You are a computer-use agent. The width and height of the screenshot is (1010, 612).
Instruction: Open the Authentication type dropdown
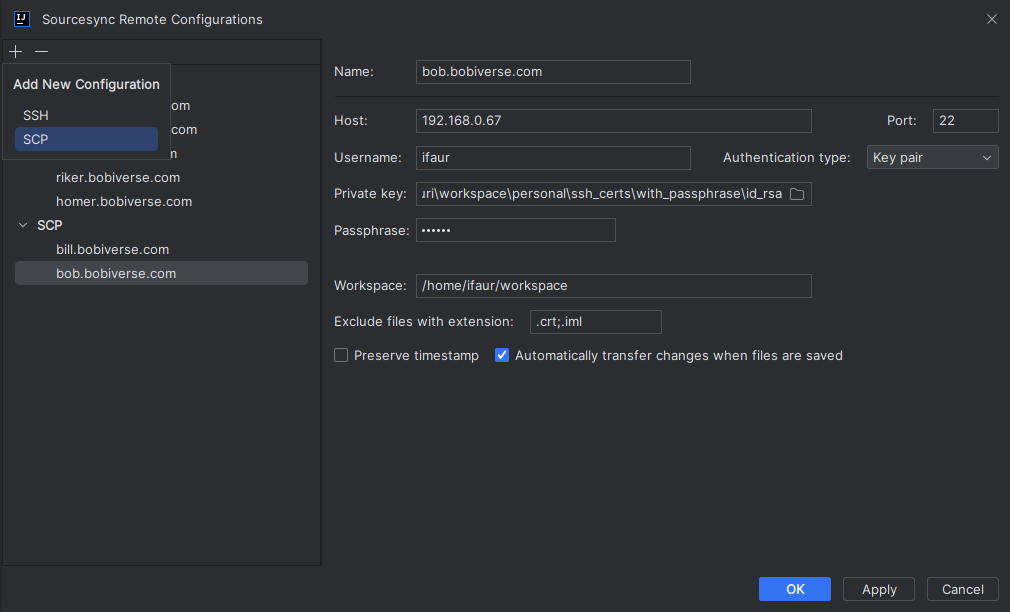(x=932, y=158)
